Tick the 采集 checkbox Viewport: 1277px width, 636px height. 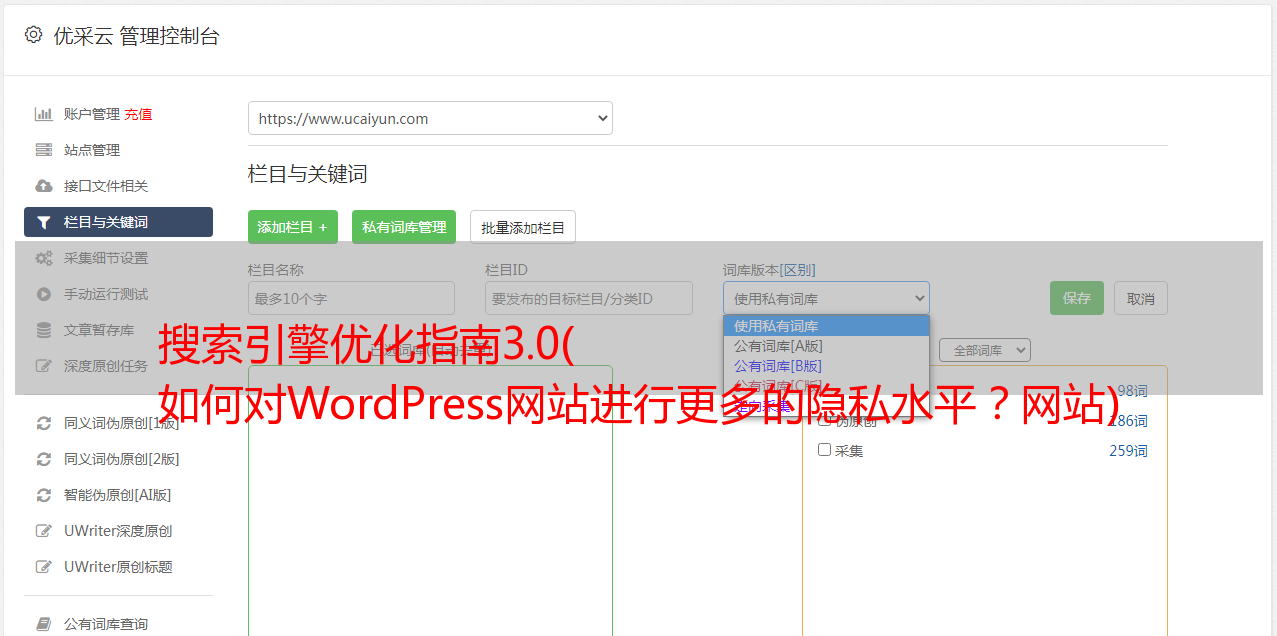(x=825, y=450)
